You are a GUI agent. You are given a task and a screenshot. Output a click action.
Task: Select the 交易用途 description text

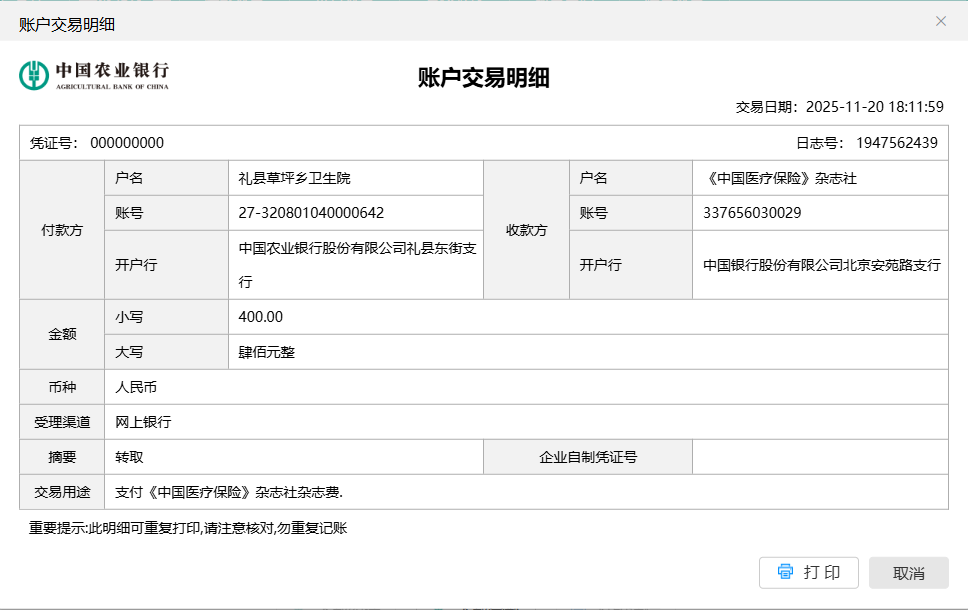coord(229,492)
